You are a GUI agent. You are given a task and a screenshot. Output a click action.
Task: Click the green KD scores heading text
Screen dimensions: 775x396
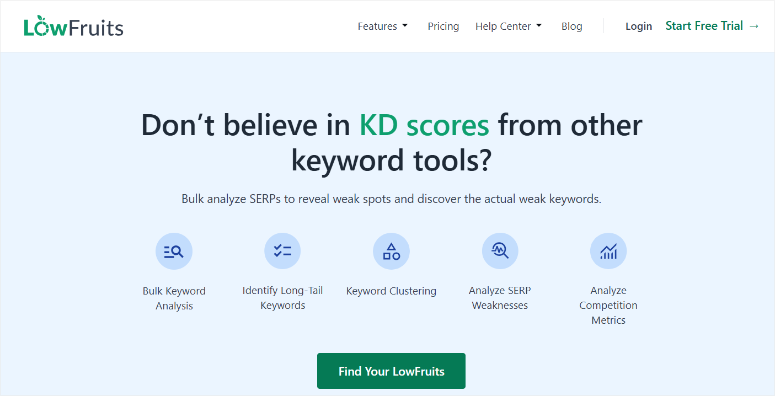point(424,126)
